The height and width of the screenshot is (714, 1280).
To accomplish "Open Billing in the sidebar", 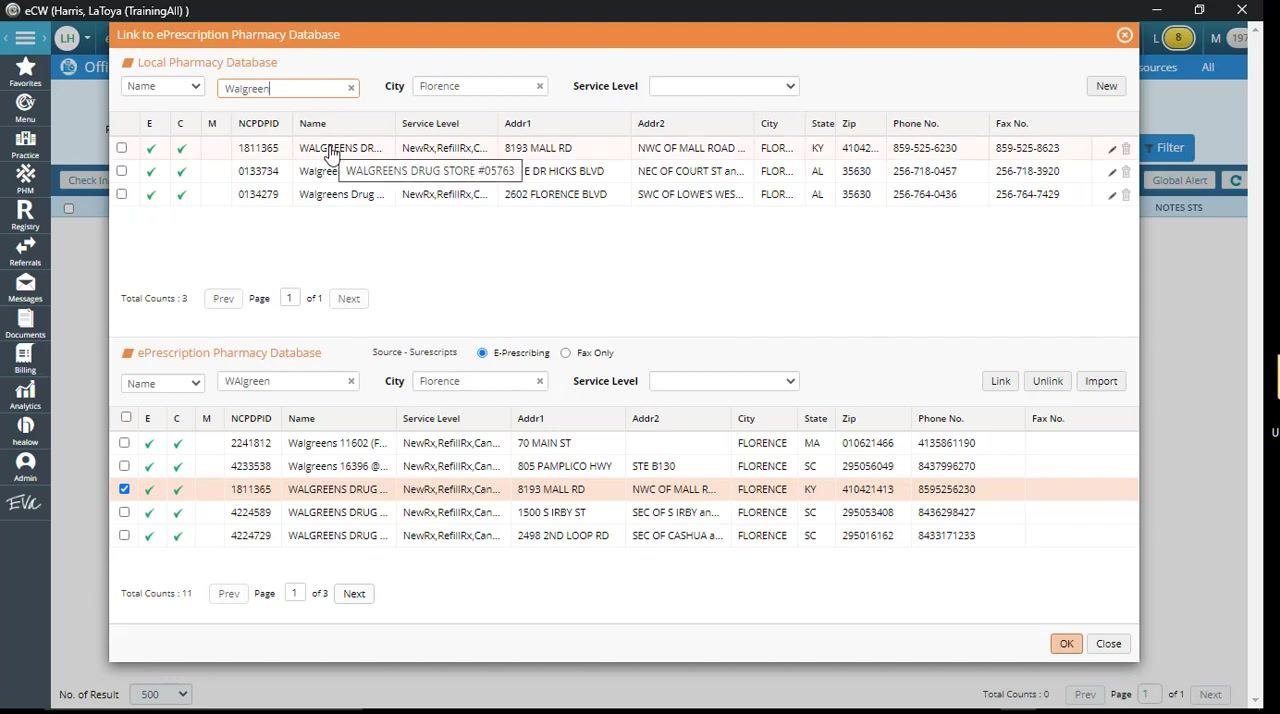I will [25, 359].
